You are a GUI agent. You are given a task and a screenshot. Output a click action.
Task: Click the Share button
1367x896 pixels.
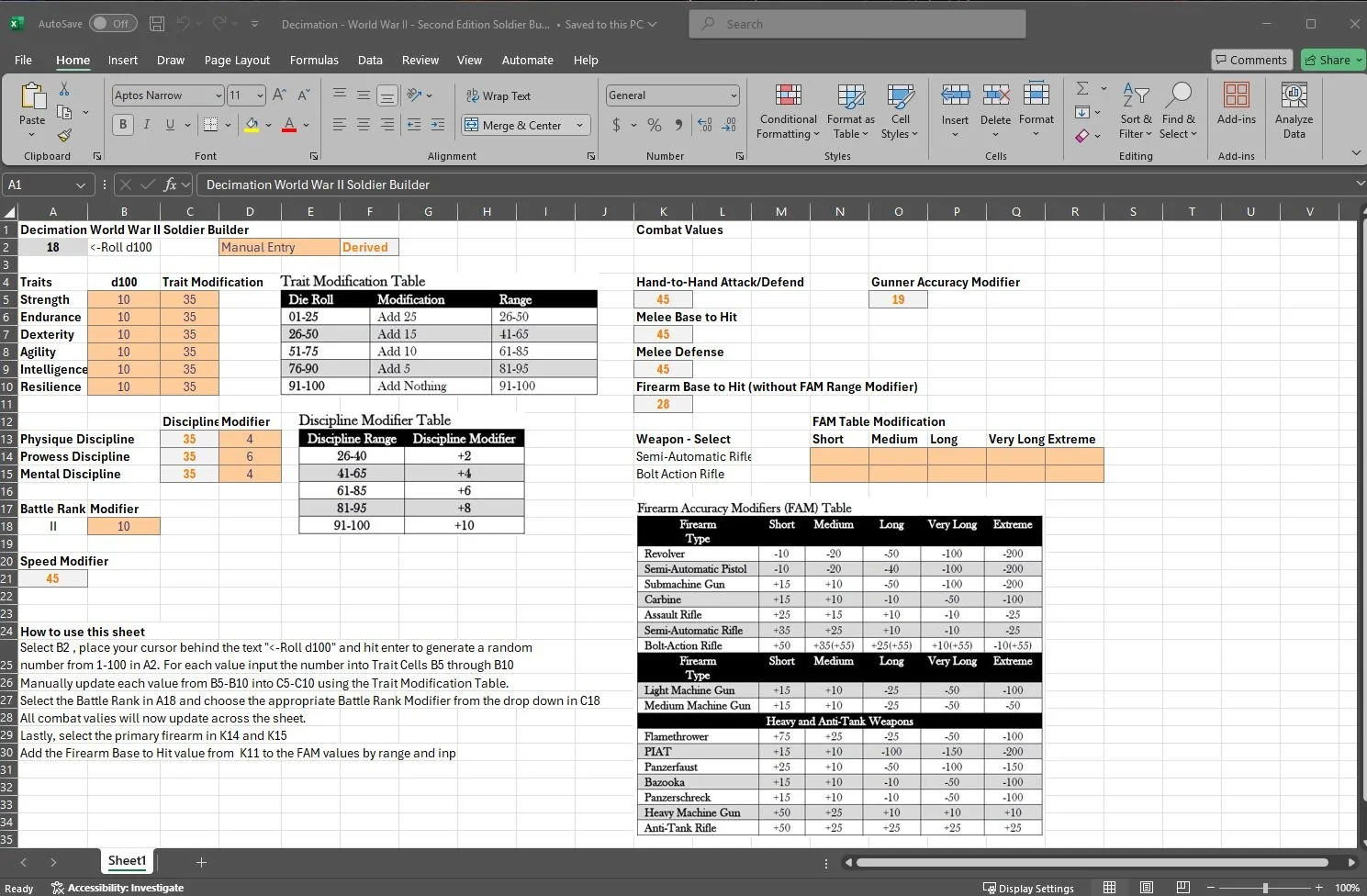click(1333, 60)
